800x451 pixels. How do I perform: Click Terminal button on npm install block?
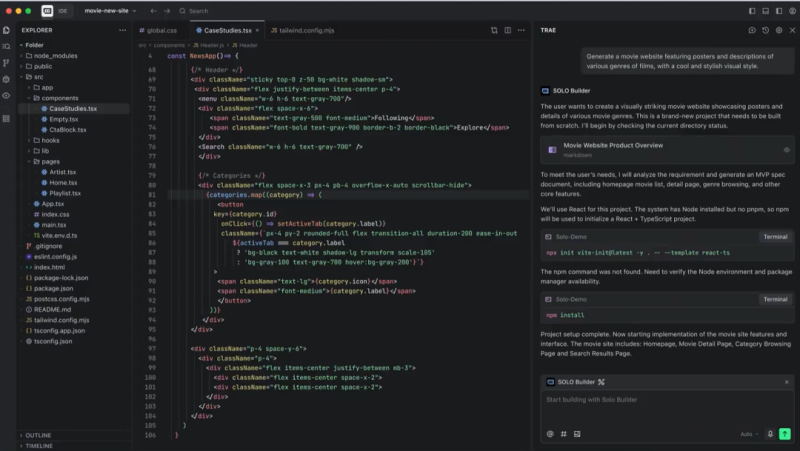pos(775,299)
